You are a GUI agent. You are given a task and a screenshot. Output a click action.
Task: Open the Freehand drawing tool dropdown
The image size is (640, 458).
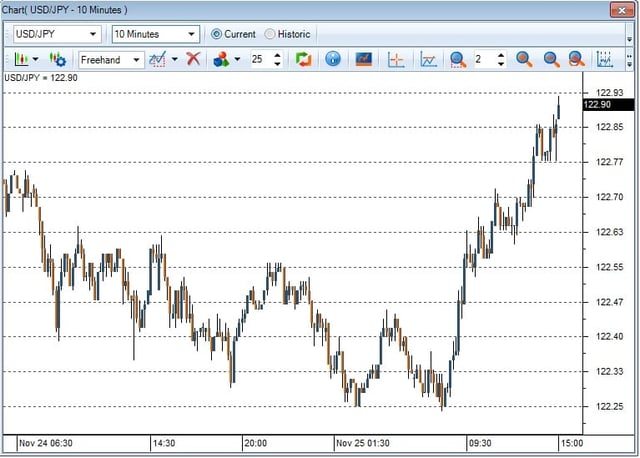pyautogui.click(x=111, y=60)
